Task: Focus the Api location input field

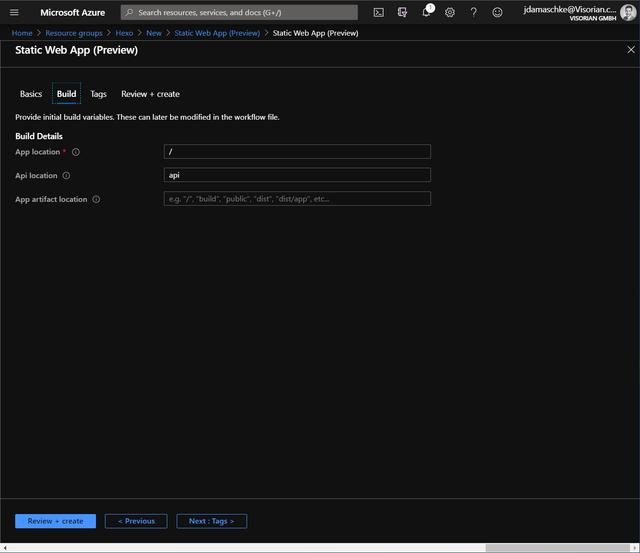Action: 297,175
